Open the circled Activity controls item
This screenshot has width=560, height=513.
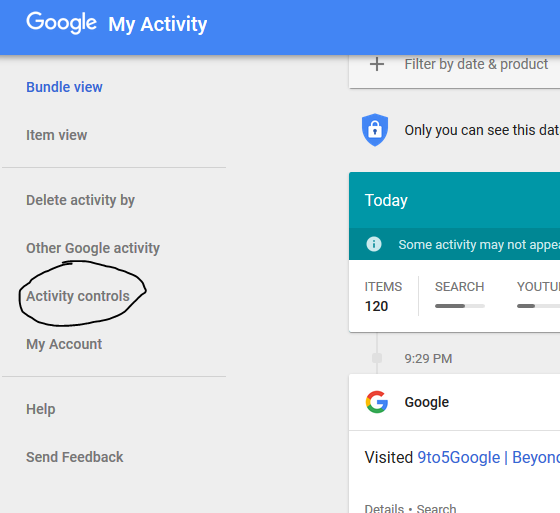point(78,296)
